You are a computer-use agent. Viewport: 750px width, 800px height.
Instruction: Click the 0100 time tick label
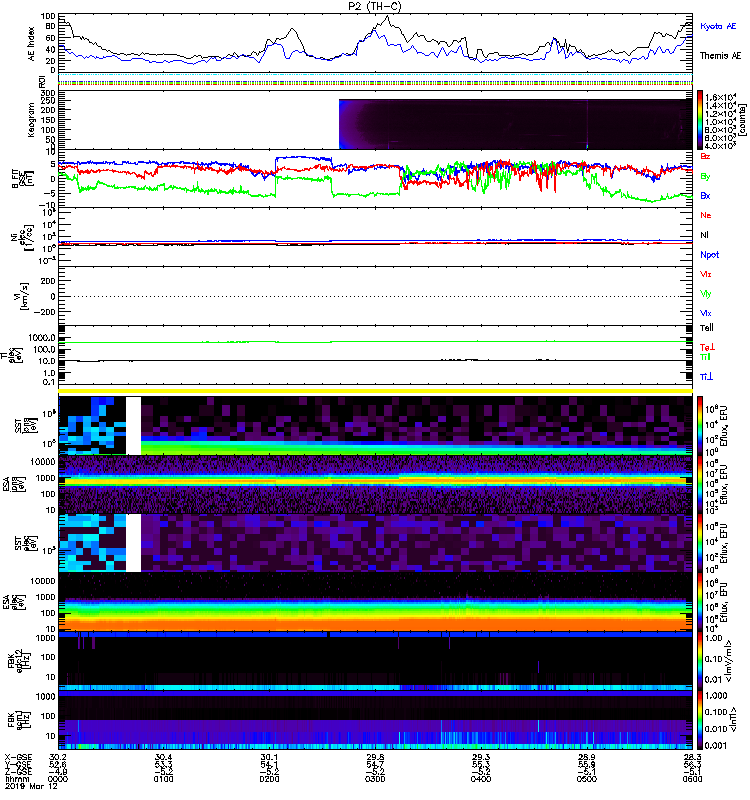[163, 779]
